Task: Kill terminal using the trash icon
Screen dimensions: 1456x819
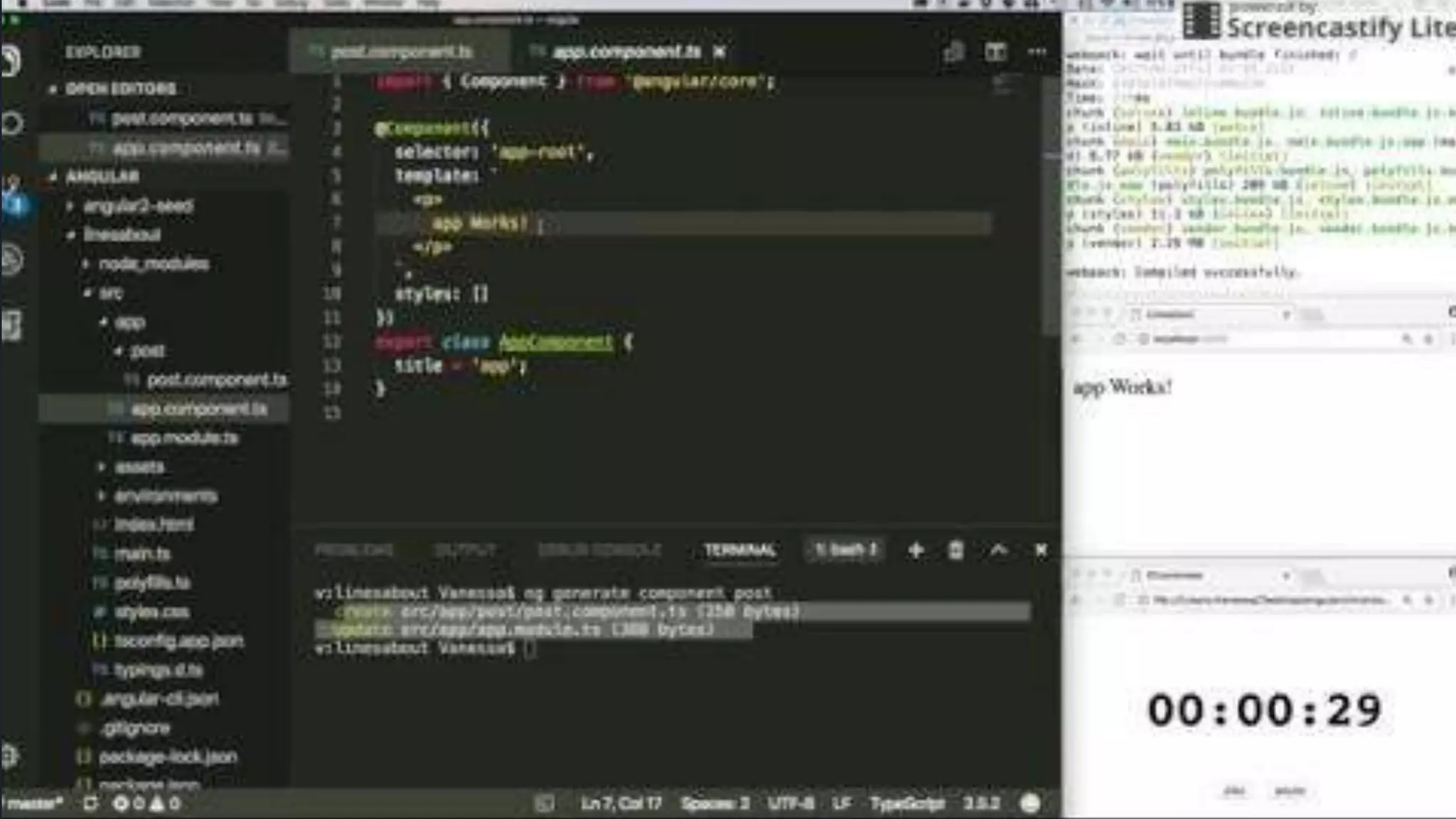Action: point(955,550)
